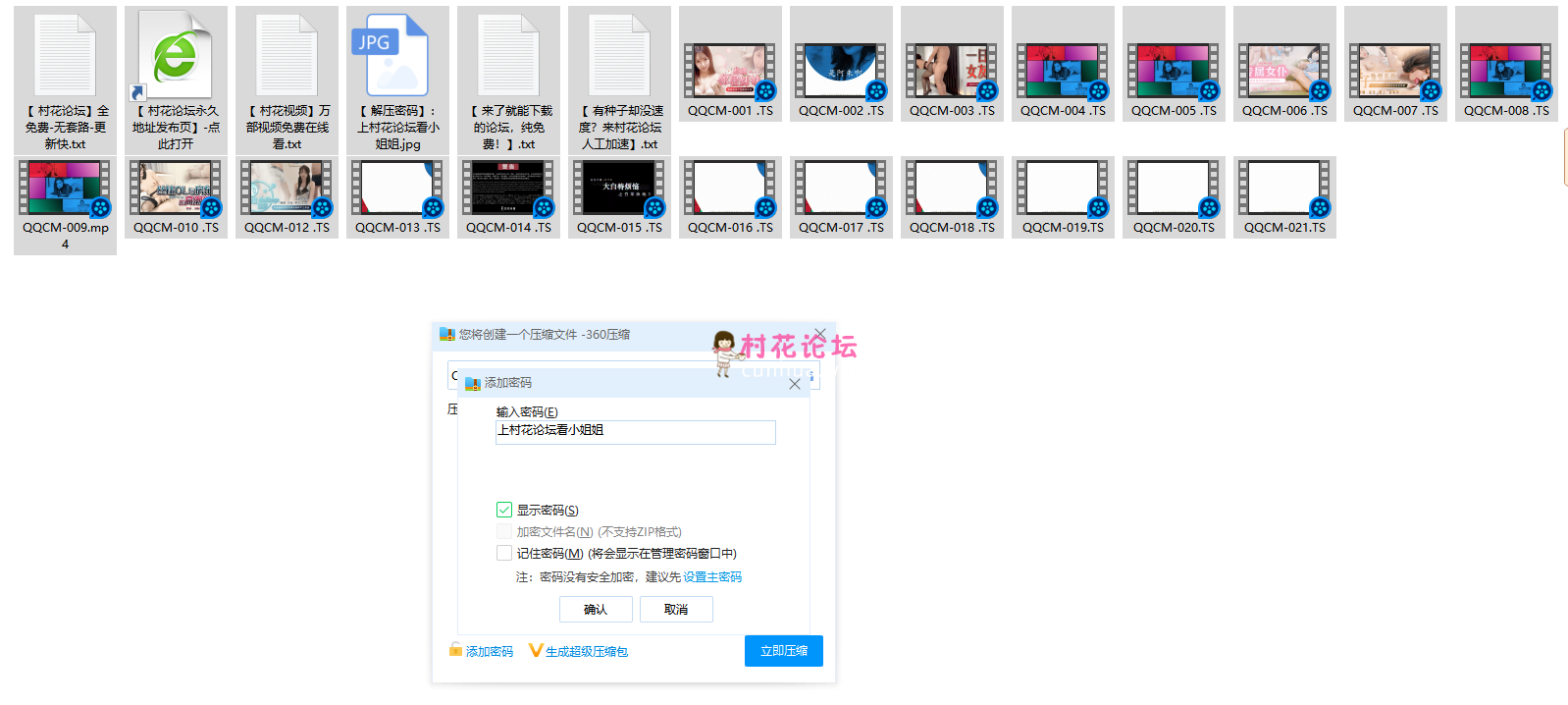Click the V icon beside 生成超级压缩包
Viewport: 1568px width, 705px height.
[535, 650]
